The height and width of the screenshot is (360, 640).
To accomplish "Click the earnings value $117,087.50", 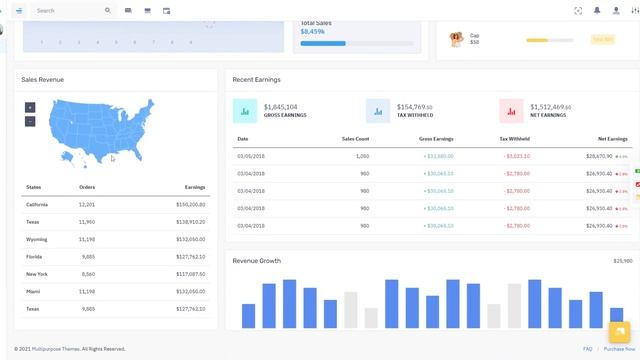I will pos(191,274).
